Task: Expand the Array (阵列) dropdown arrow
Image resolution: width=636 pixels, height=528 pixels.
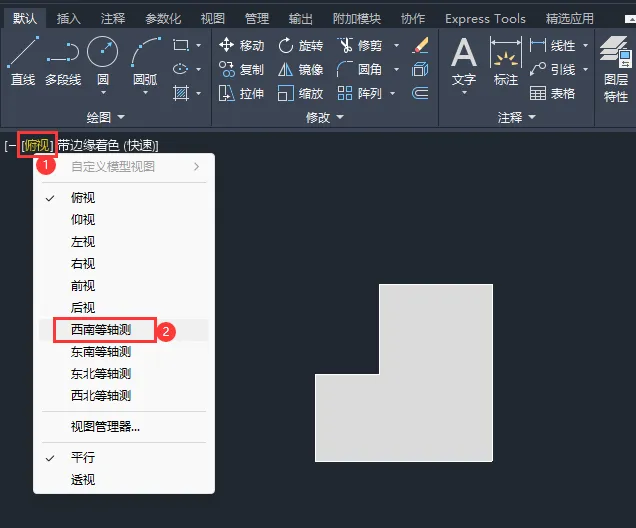Action: tap(392, 94)
